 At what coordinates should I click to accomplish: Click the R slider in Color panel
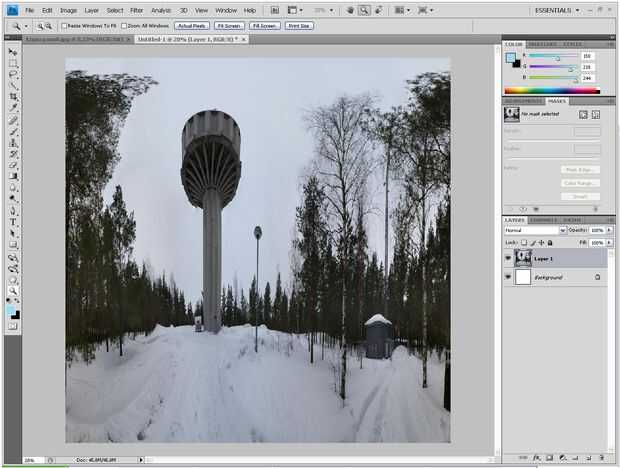(553, 57)
